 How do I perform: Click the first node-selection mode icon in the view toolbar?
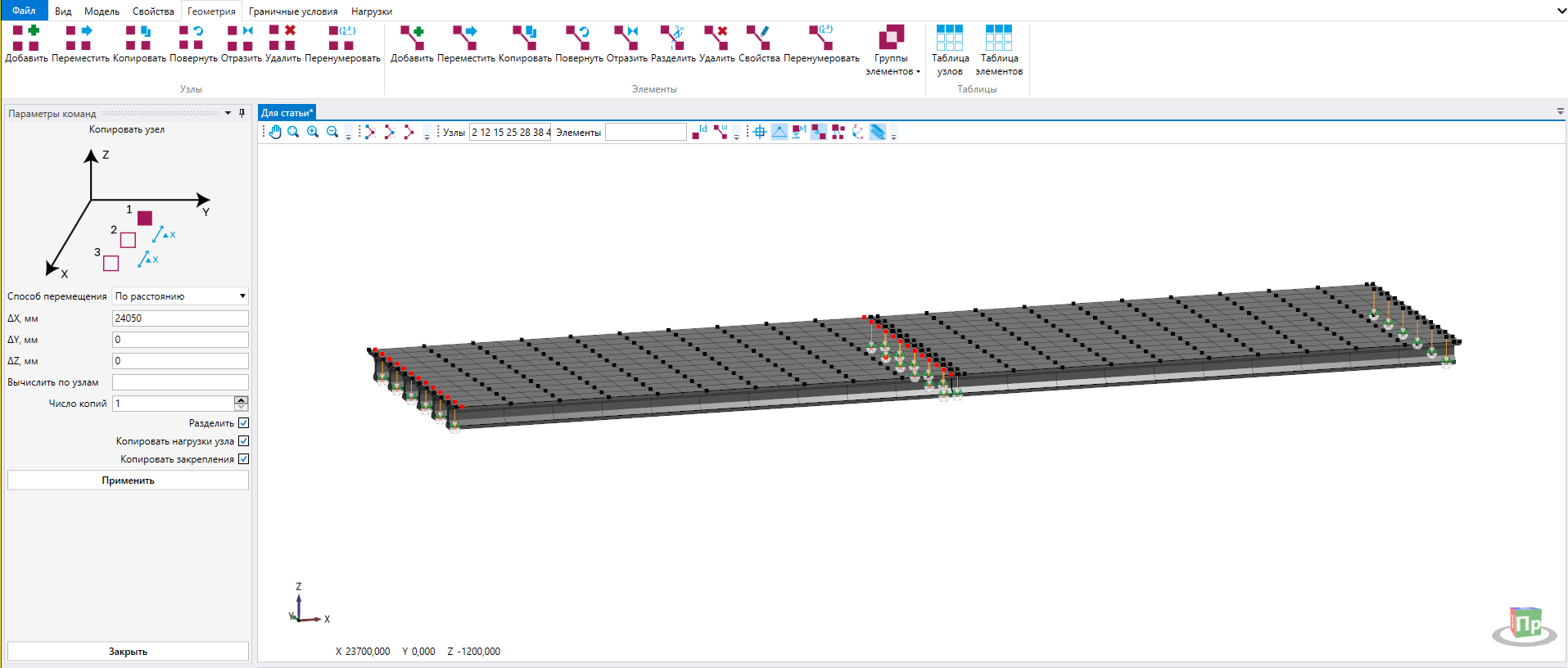[369, 132]
